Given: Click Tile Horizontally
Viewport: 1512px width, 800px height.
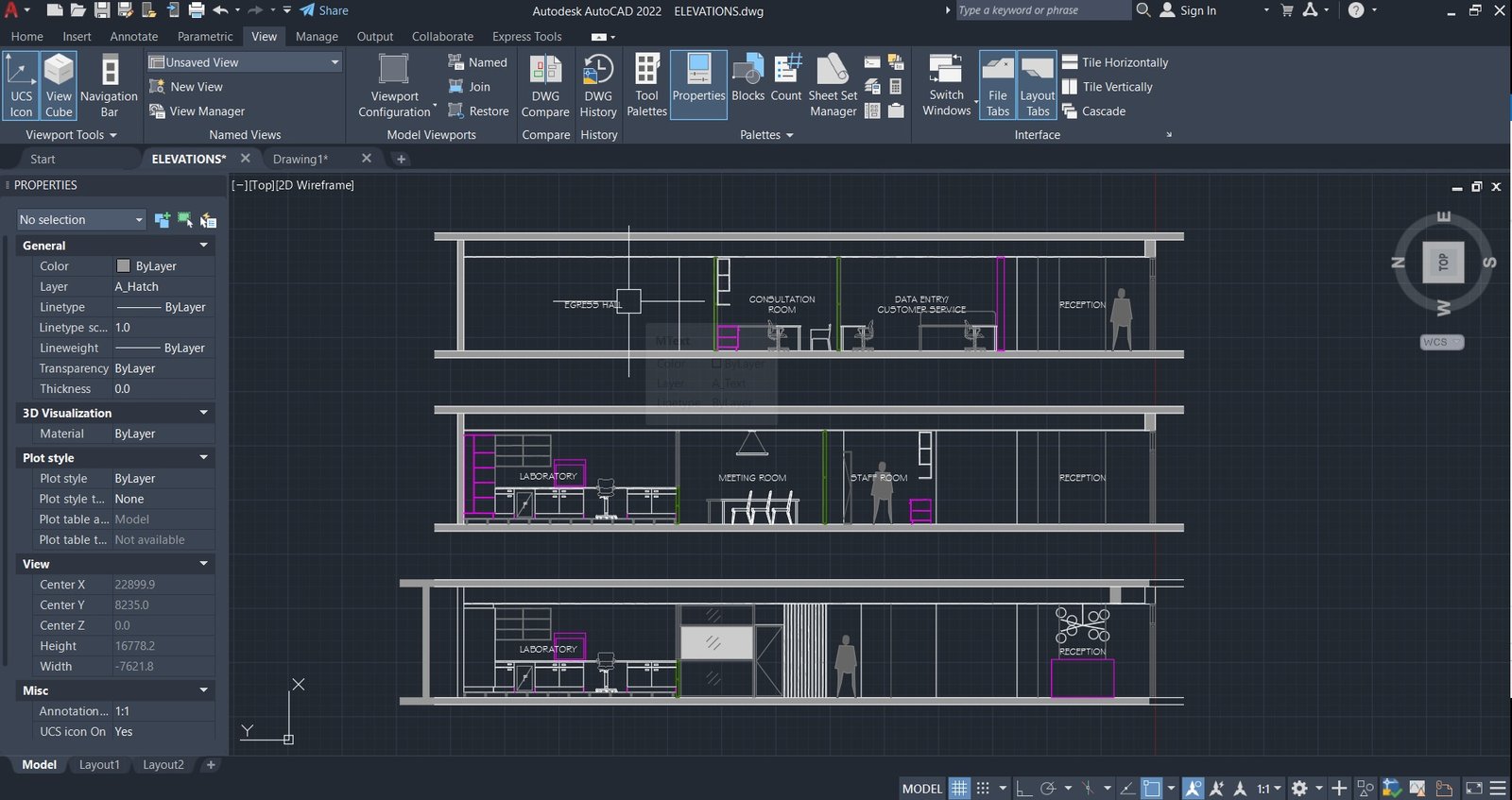Looking at the screenshot, I should point(1115,62).
